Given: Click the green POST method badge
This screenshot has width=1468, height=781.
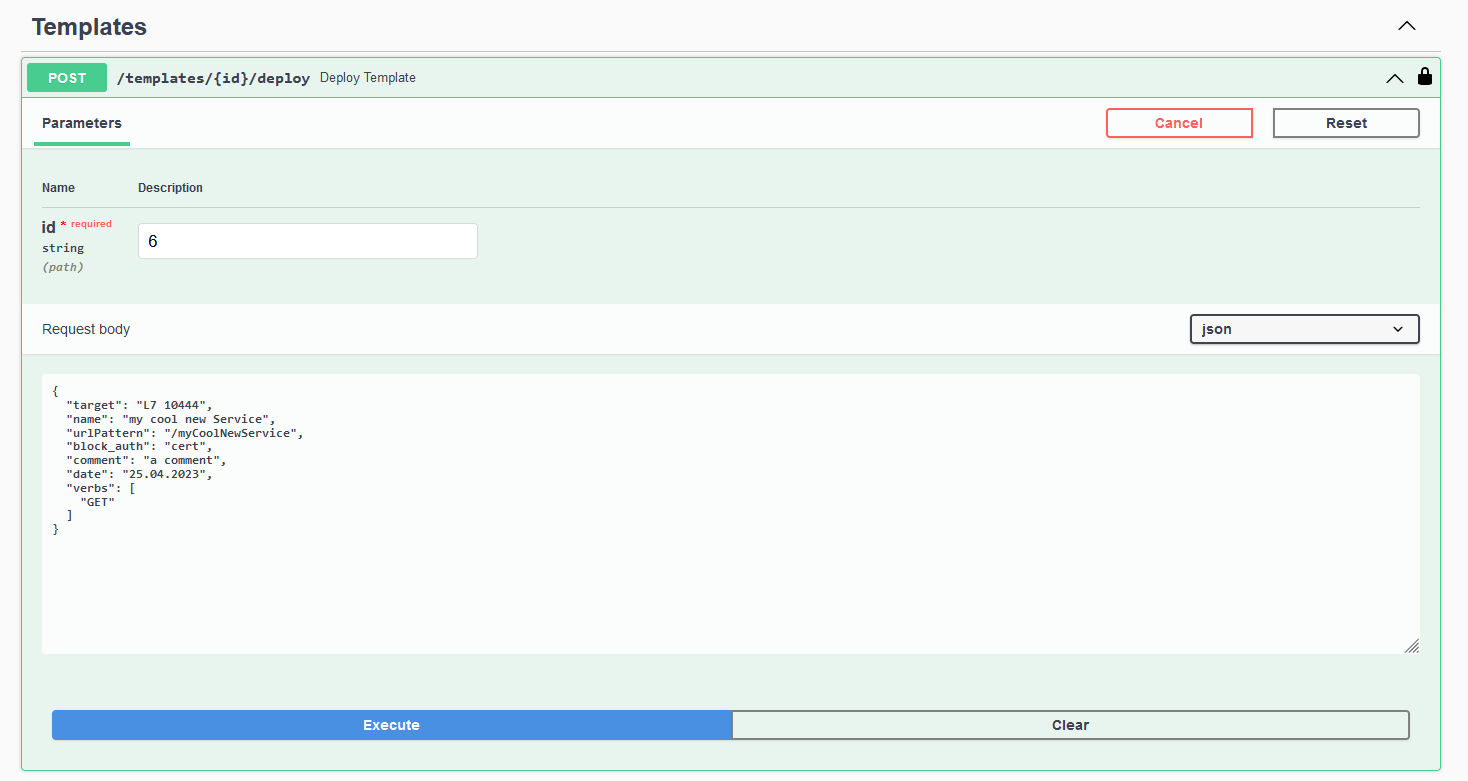Looking at the screenshot, I should click(x=67, y=78).
